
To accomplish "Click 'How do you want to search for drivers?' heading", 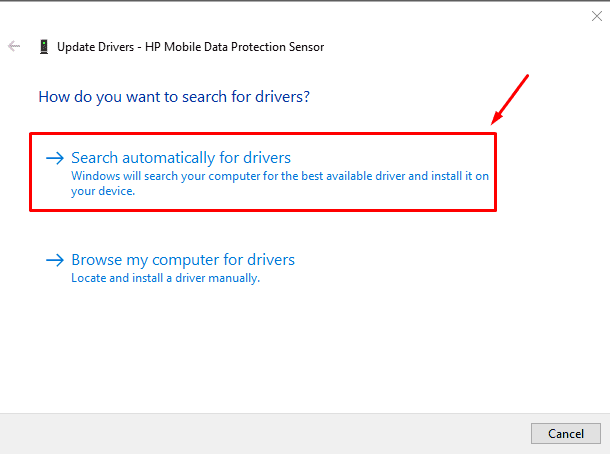I will [x=174, y=97].
